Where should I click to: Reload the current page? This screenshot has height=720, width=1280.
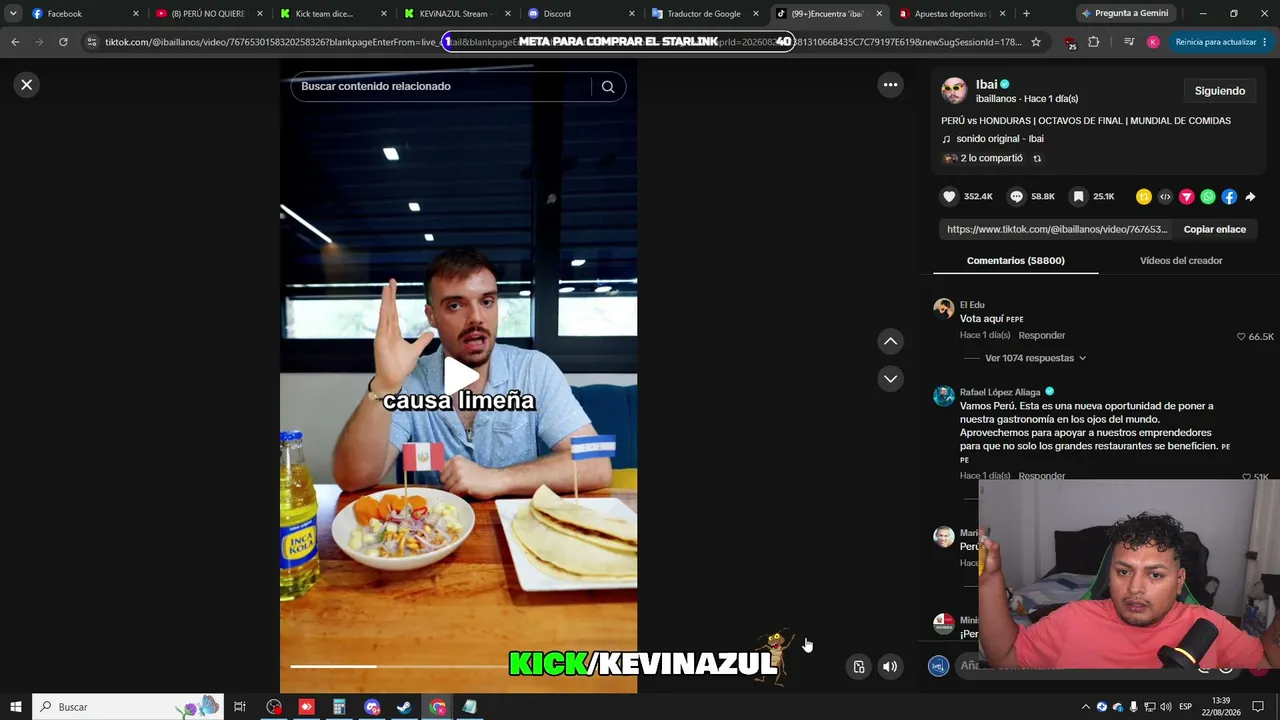pos(63,42)
